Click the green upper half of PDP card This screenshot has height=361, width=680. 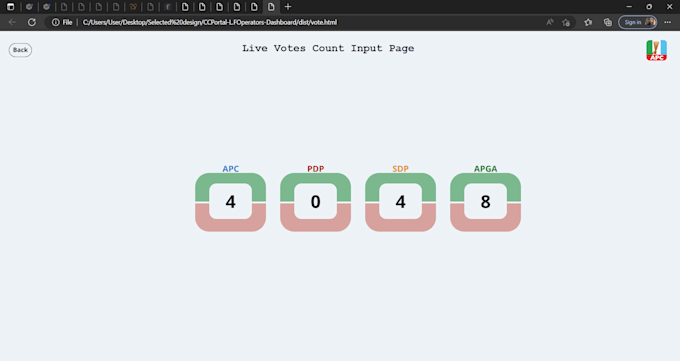[315, 179]
